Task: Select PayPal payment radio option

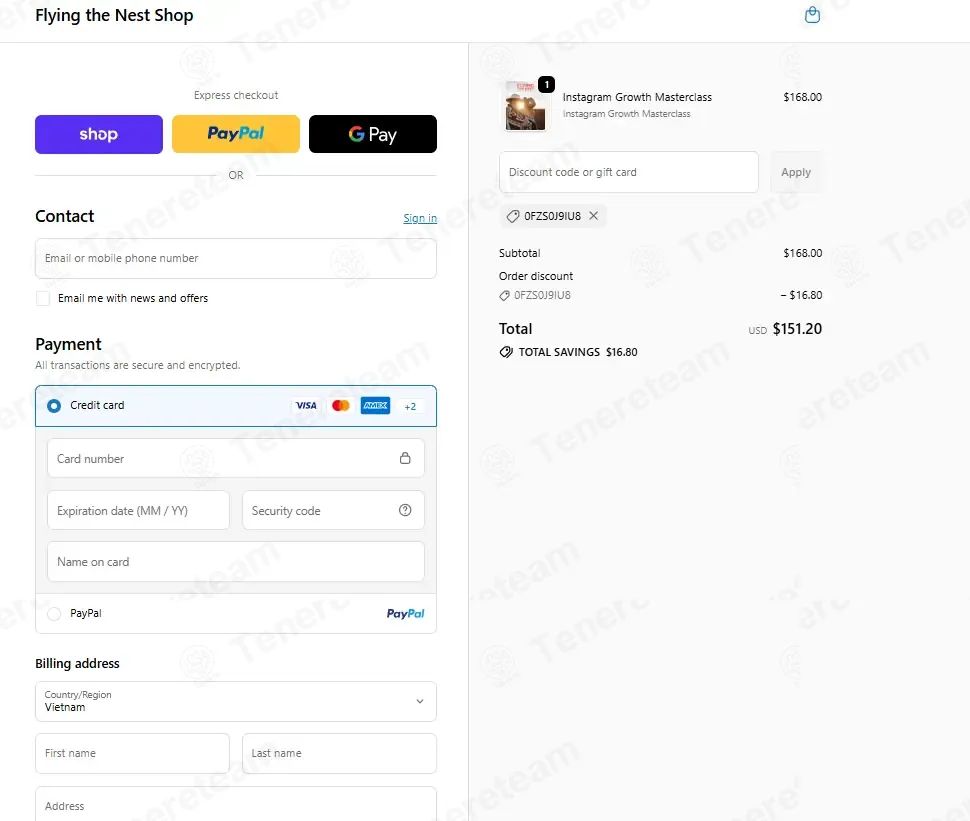Action: [54, 614]
